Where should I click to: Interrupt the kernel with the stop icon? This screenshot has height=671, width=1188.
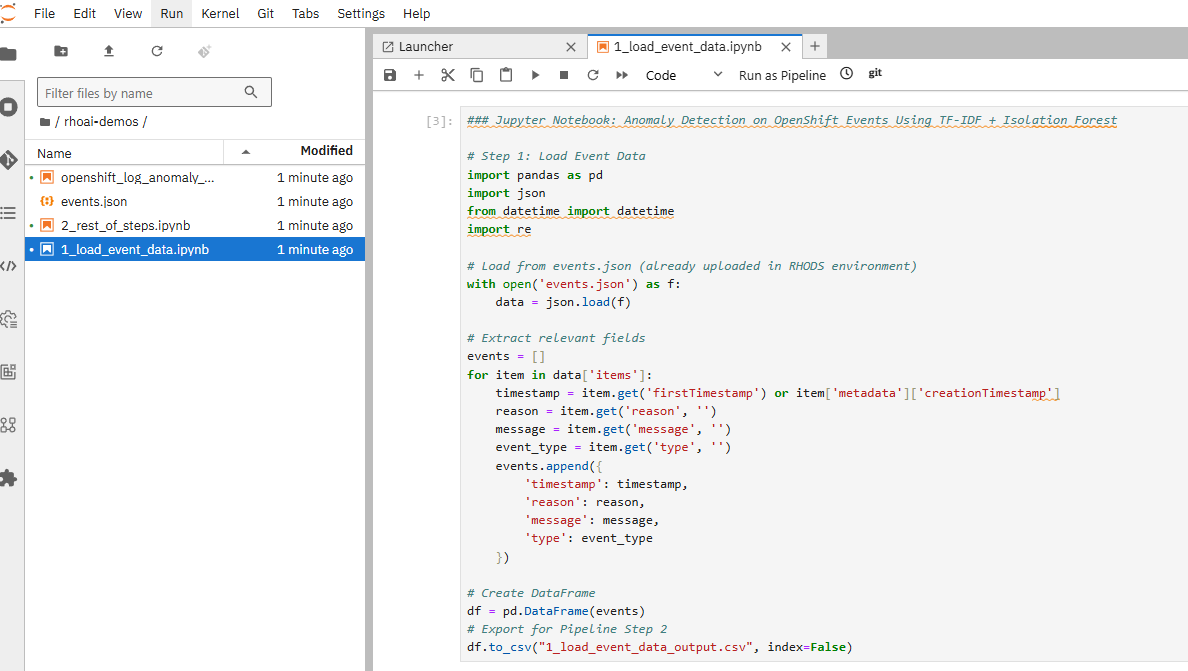click(x=564, y=75)
